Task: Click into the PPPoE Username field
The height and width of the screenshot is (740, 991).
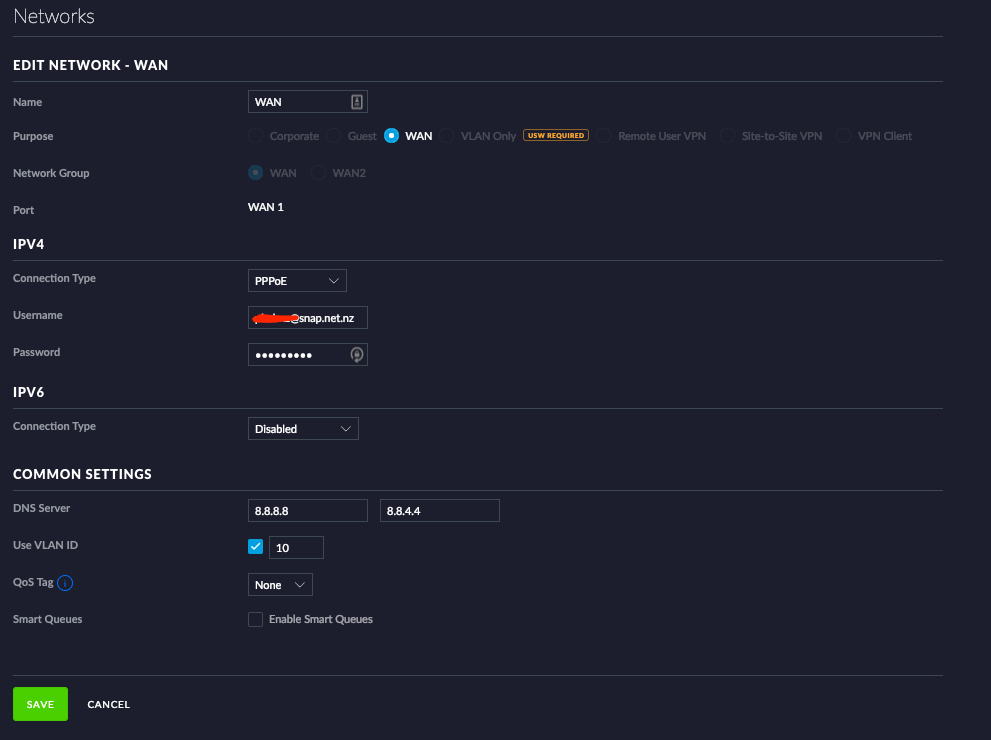Action: (308, 318)
